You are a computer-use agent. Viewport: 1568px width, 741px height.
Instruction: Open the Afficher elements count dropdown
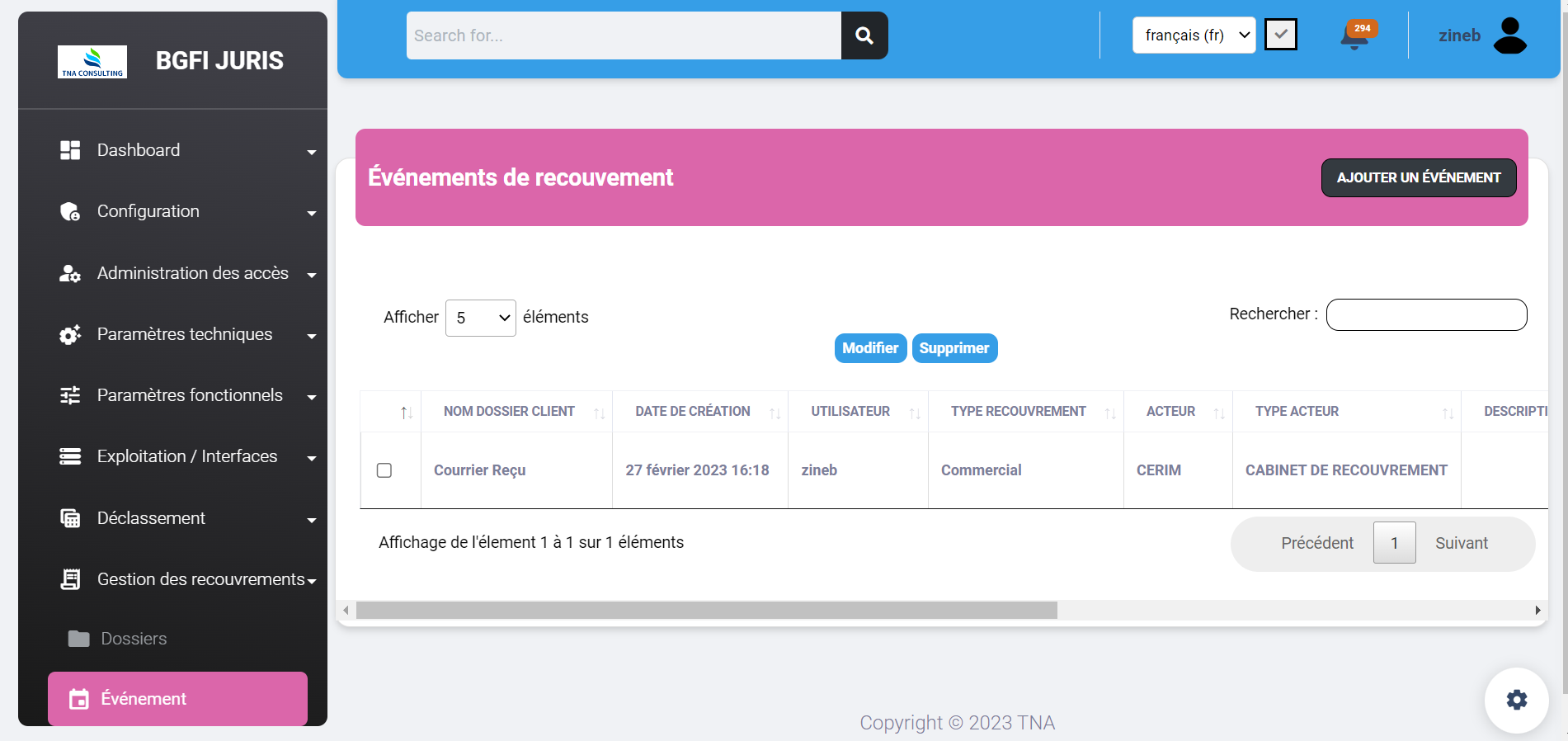tap(481, 318)
